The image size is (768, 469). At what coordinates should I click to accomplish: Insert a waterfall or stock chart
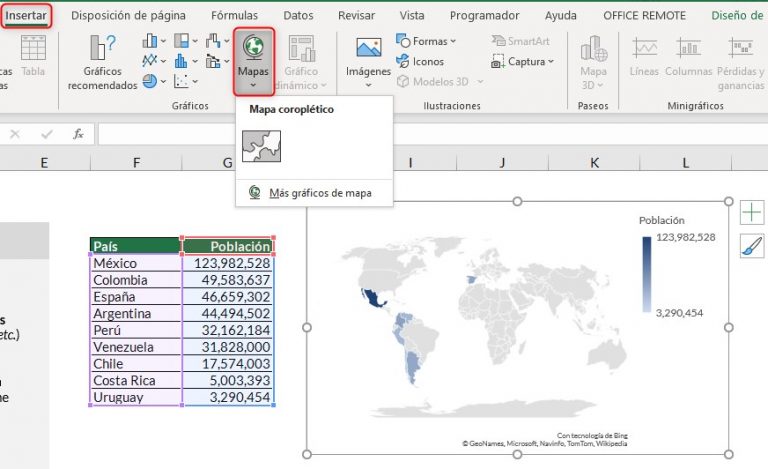pos(217,41)
